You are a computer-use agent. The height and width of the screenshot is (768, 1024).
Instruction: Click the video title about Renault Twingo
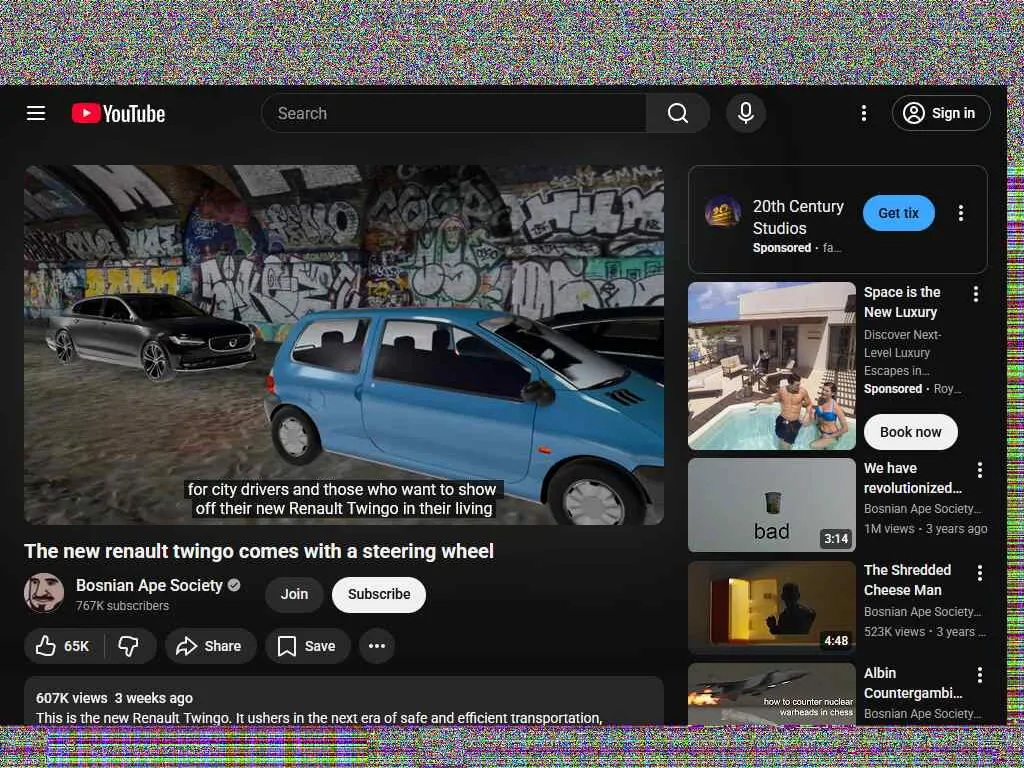point(259,551)
